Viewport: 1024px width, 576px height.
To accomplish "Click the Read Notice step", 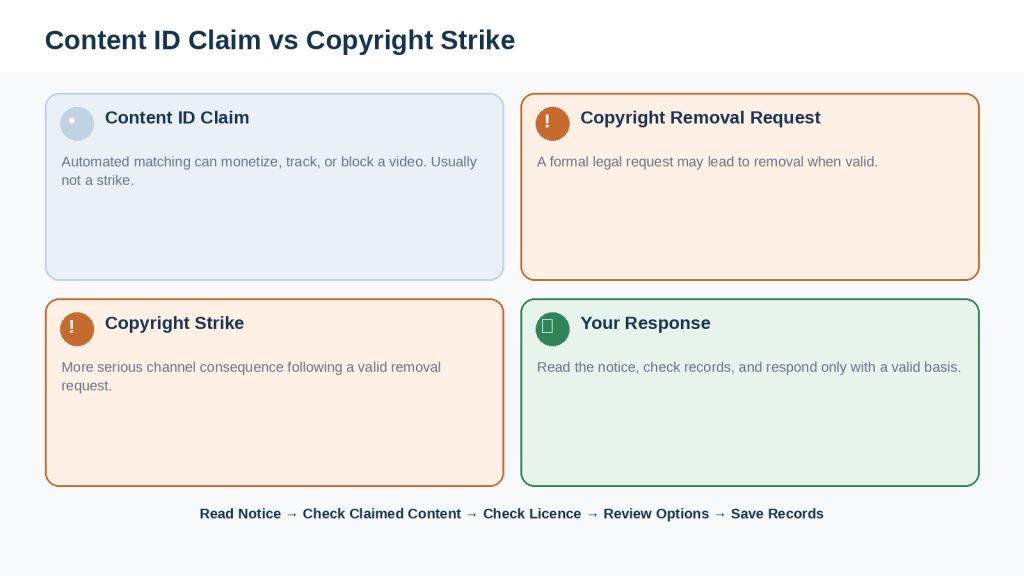I will point(240,514).
